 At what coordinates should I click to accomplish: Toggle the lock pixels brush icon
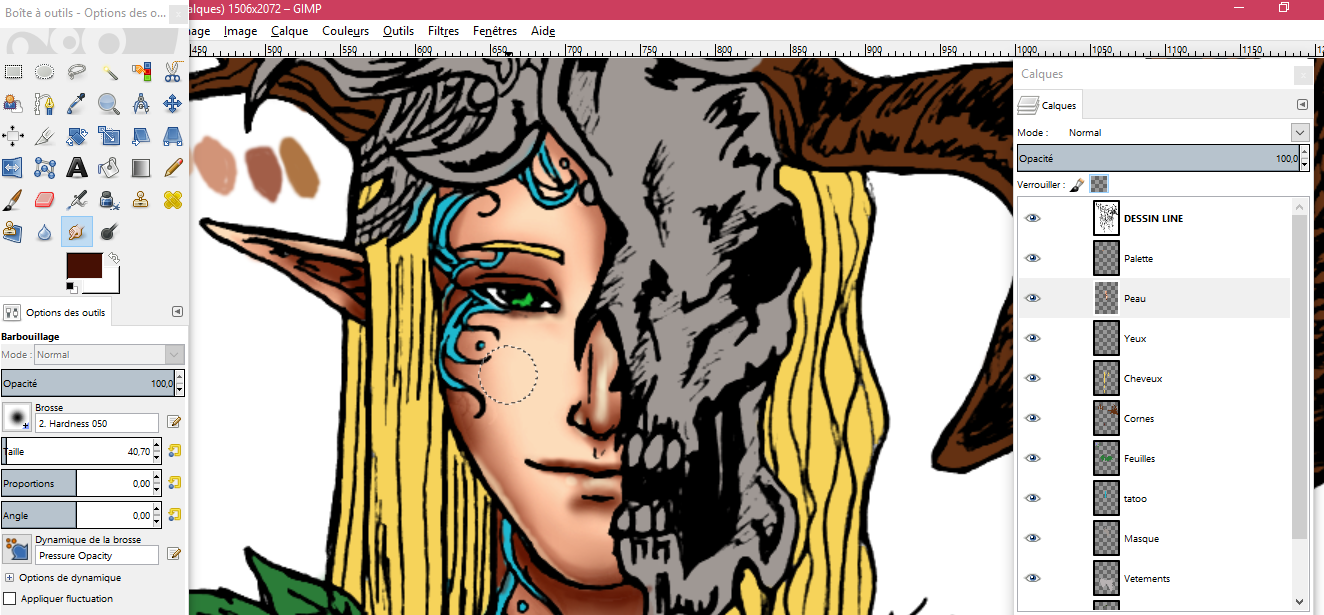pyautogui.click(x=1077, y=184)
